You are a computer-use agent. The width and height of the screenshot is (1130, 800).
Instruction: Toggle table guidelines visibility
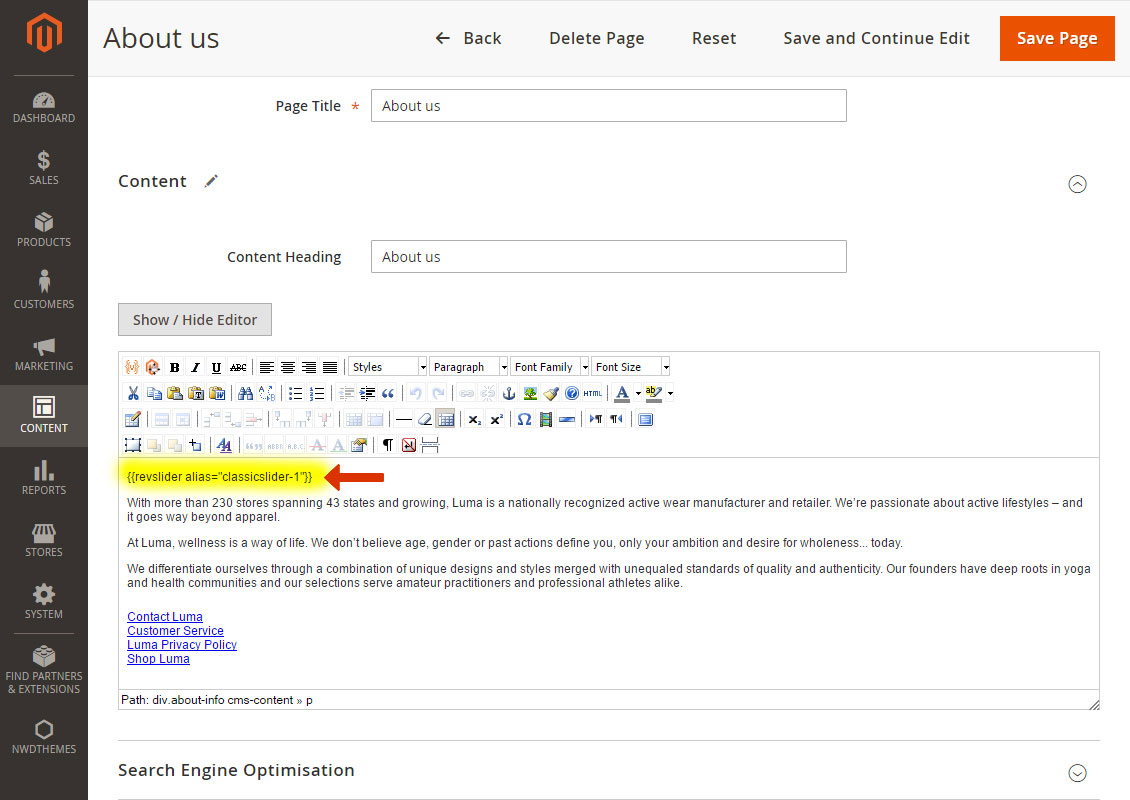click(446, 419)
